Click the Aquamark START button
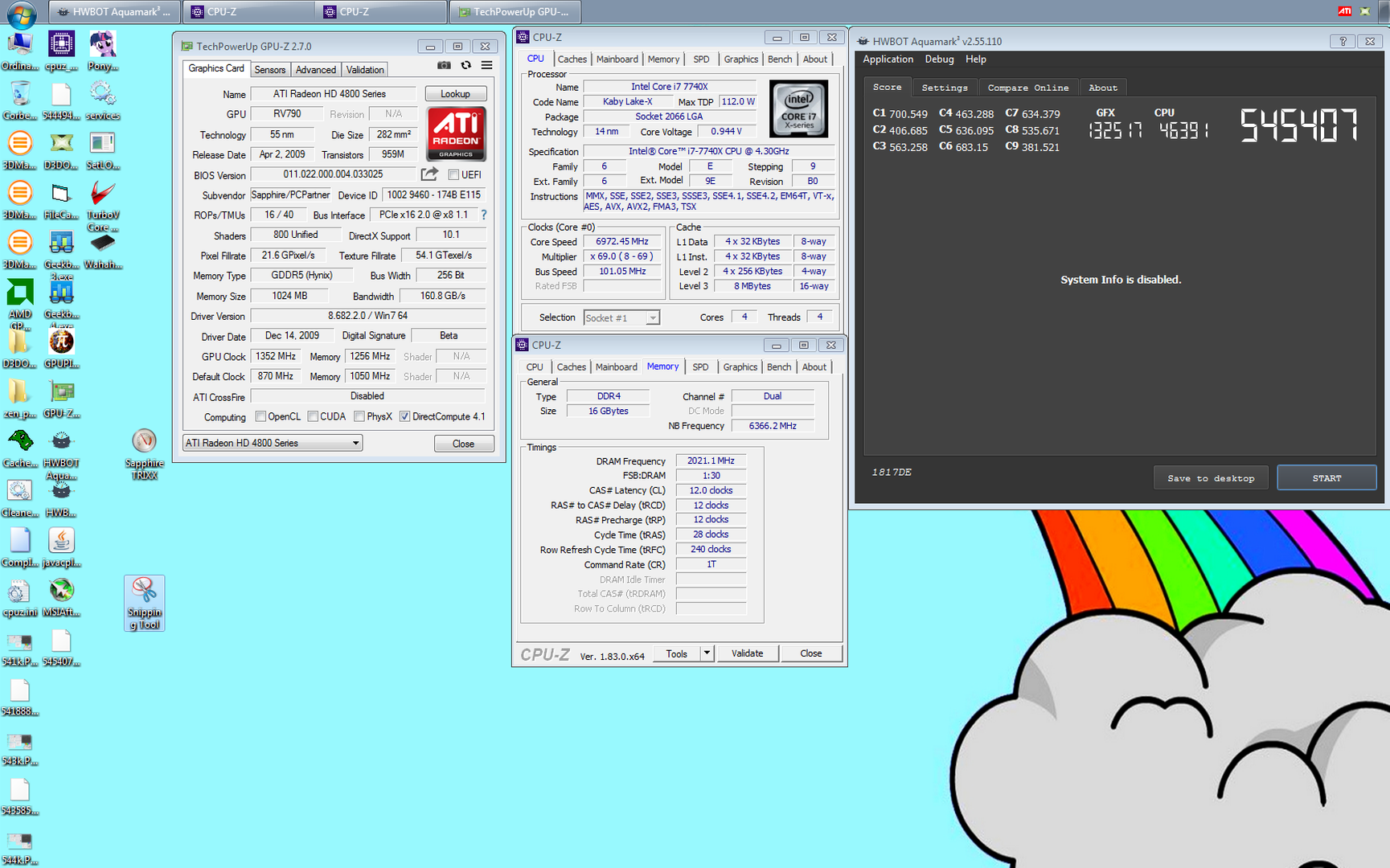 [1326, 478]
